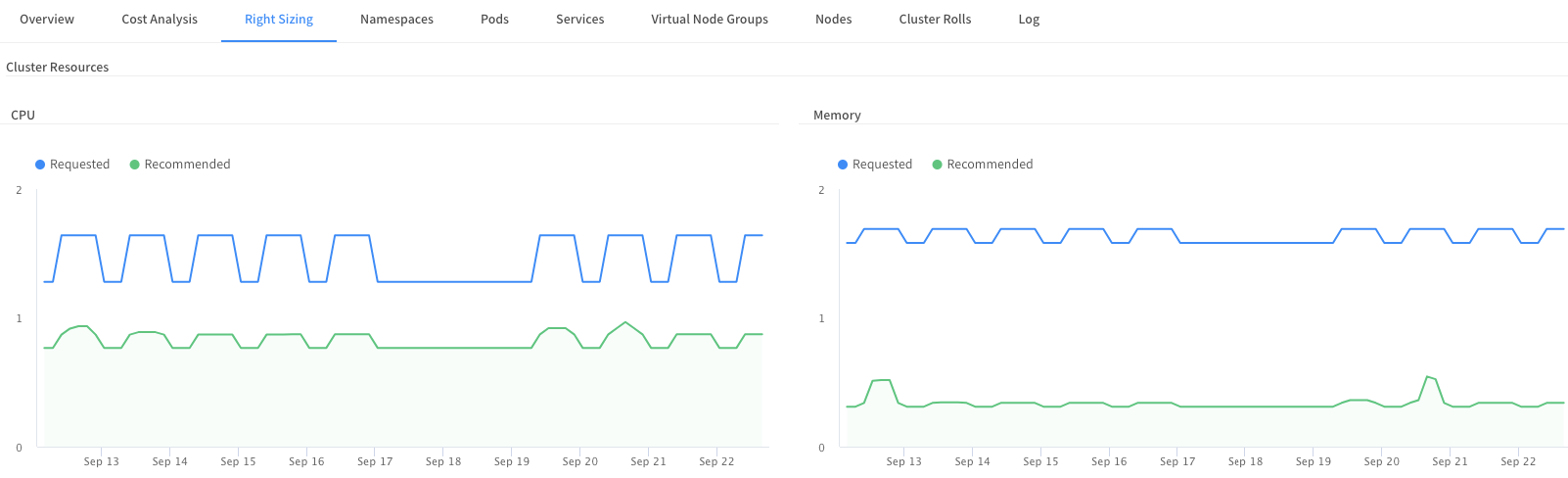This screenshot has height=478, width=1568.
Task: View the Services tab
Action: click(579, 20)
